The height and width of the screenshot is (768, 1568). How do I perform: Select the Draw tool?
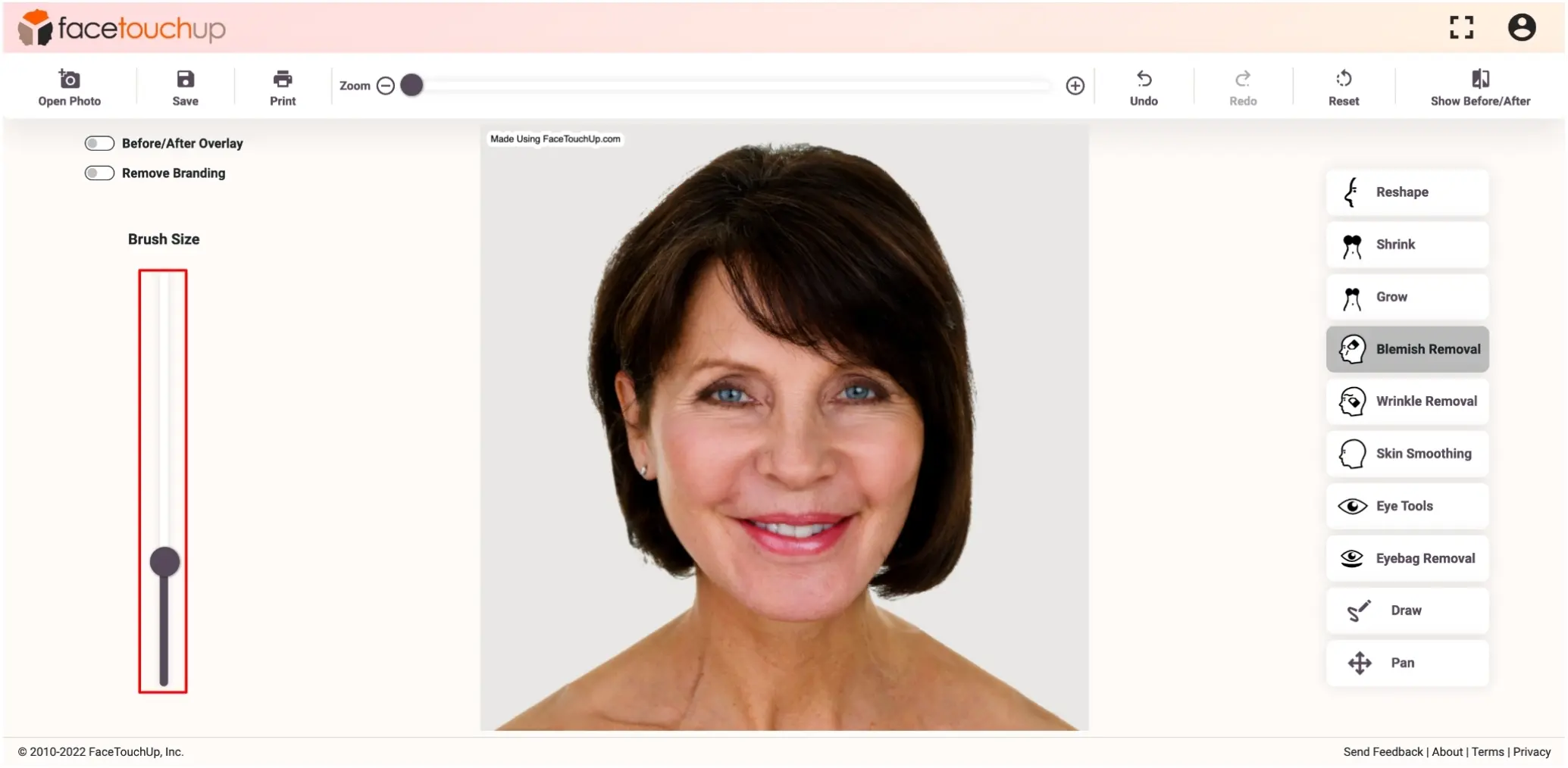pyautogui.click(x=1407, y=610)
